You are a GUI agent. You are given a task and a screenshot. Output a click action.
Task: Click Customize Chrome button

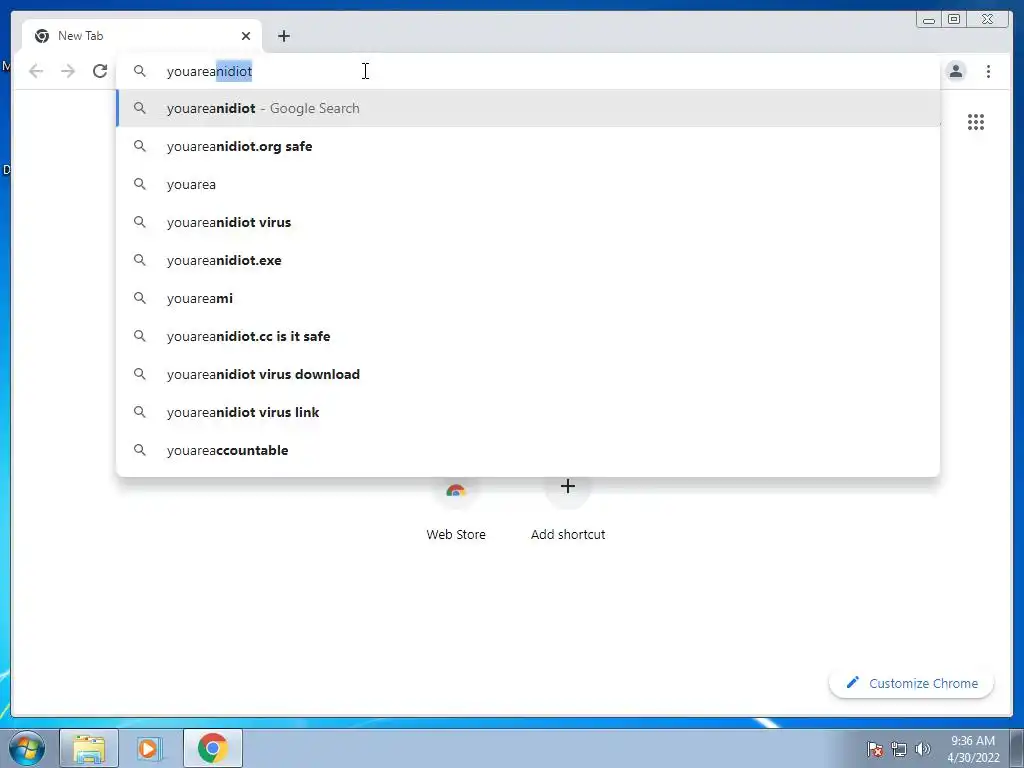tap(912, 683)
